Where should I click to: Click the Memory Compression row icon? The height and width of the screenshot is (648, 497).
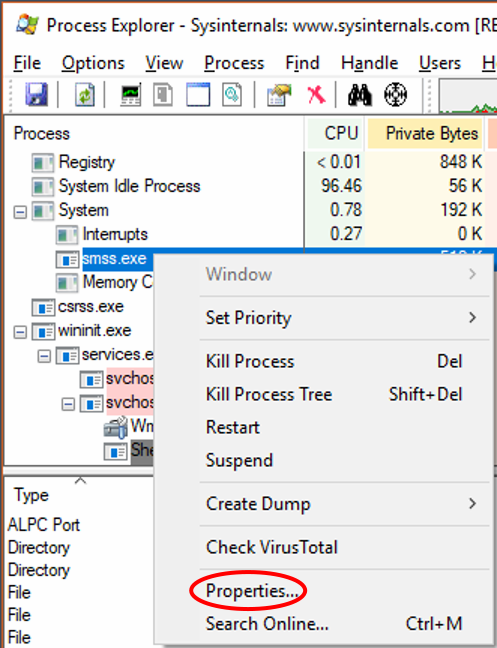tap(67, 283)
